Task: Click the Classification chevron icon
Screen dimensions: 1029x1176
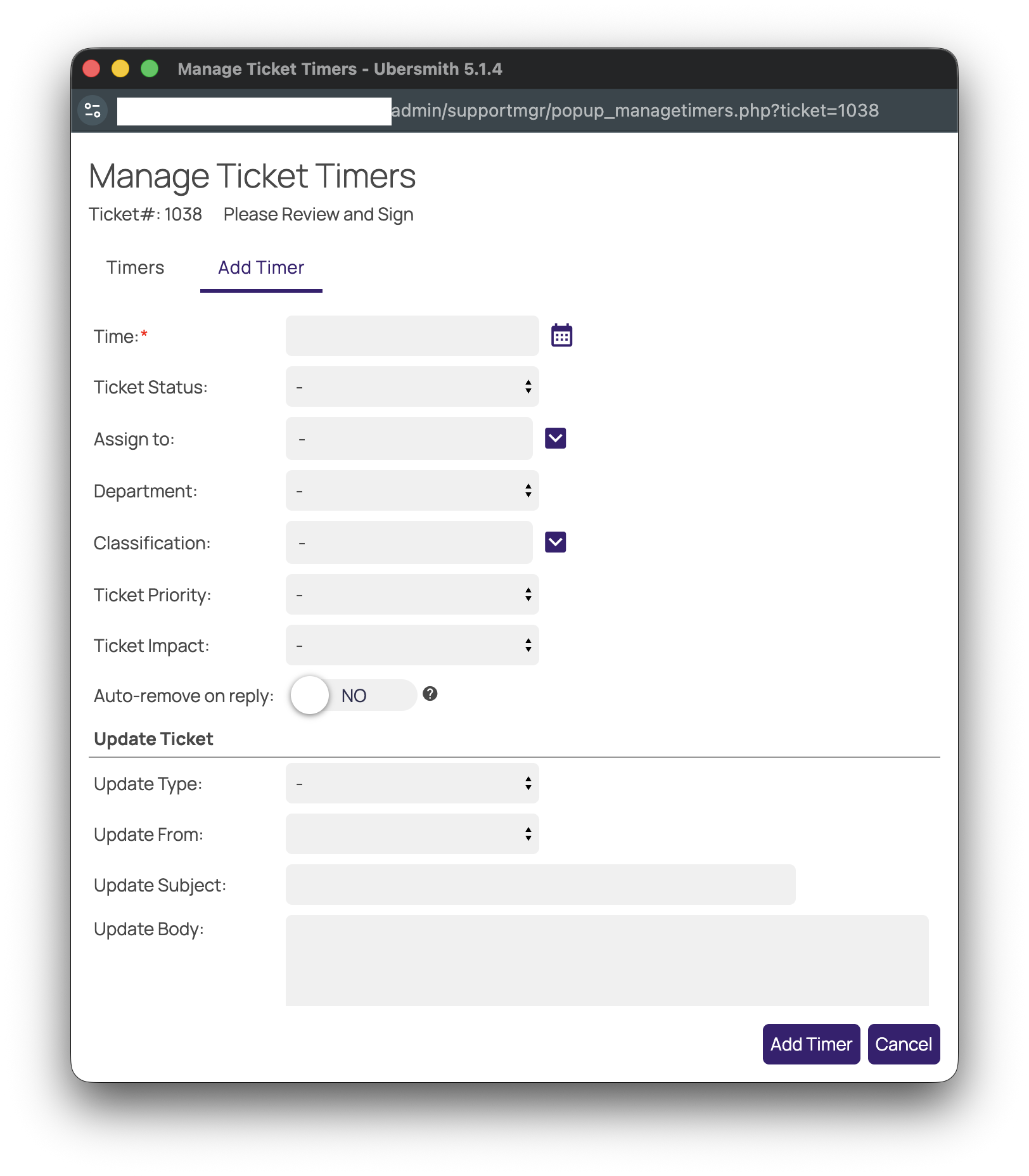Action: (x=555, y=542)
